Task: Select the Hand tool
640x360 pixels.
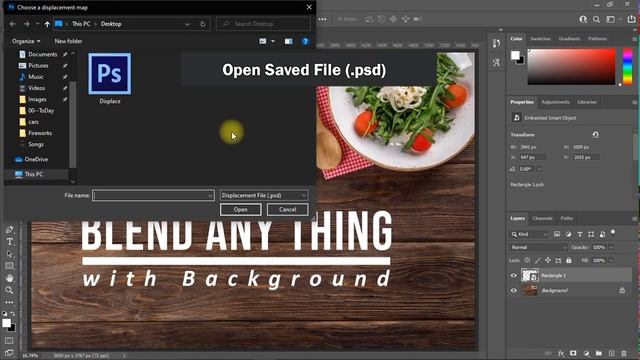Action: (x=9, y=278)
